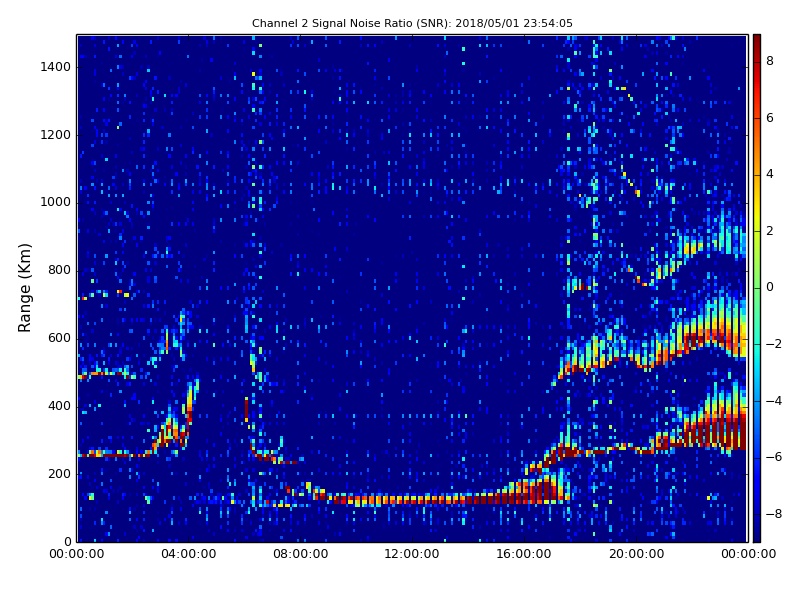Click the 20:00:00 time axis label
800x600 pixels.
point(636,554)
